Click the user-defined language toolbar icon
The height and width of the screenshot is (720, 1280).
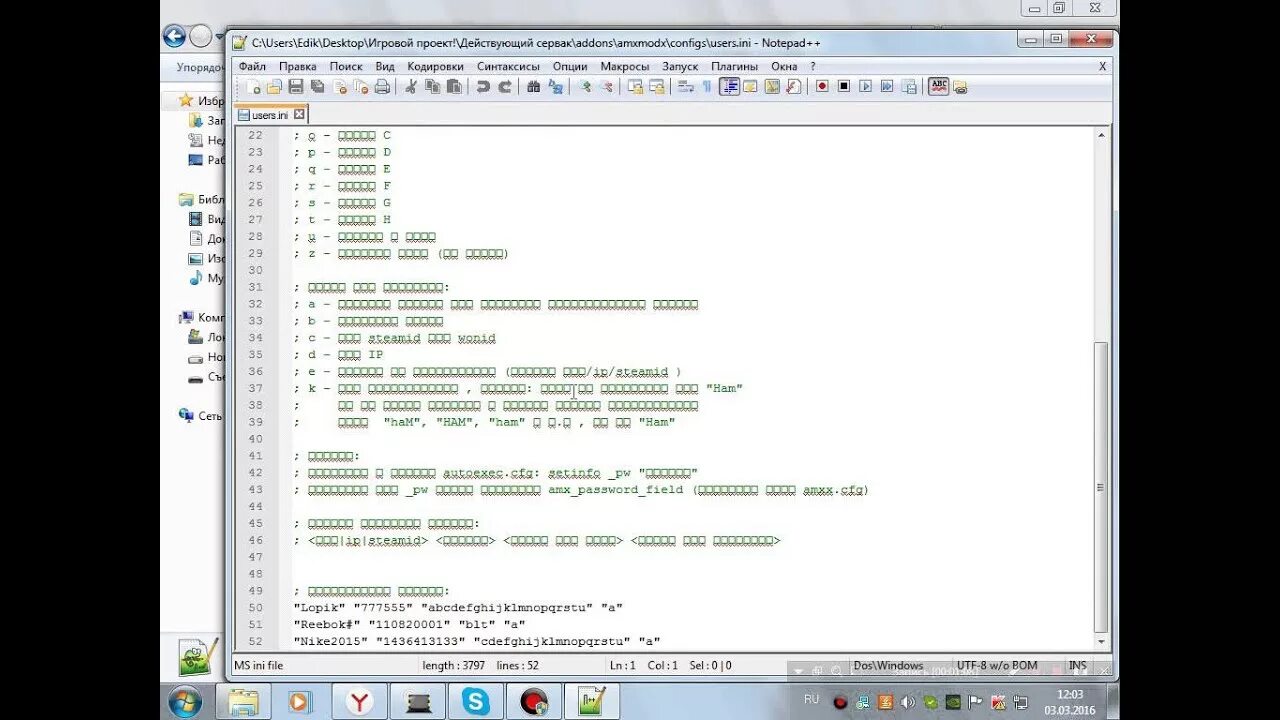(750, 87)
